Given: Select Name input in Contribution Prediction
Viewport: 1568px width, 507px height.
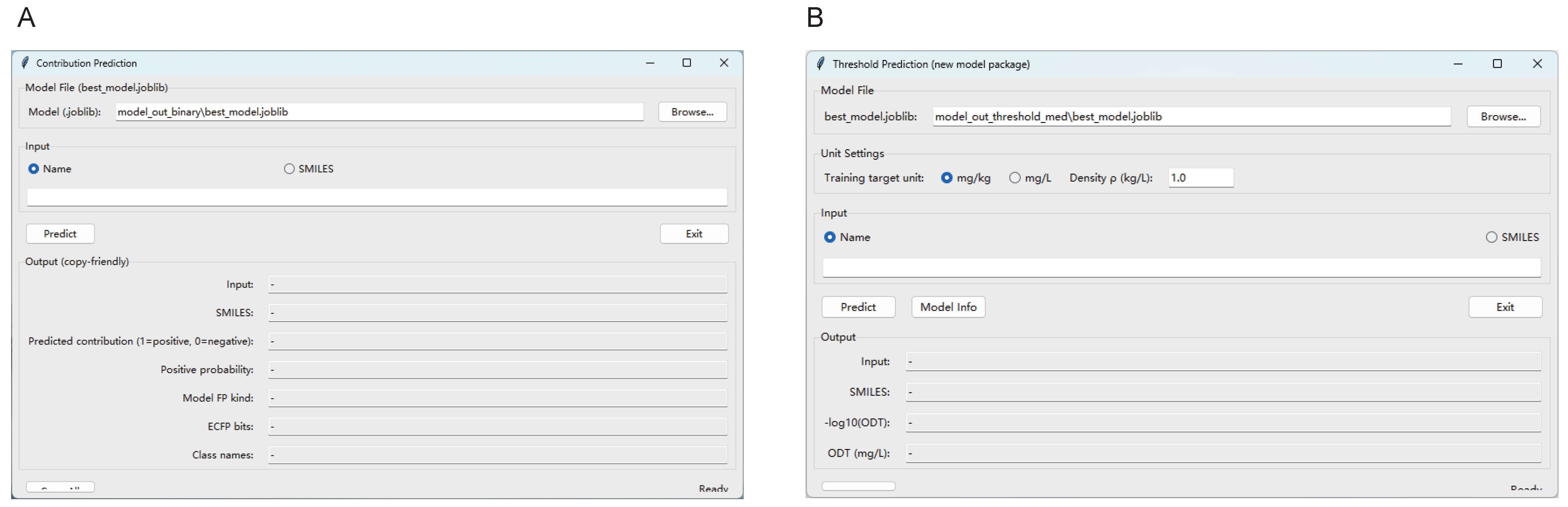Looking at the screenshot, I should (x=34, y=169).
